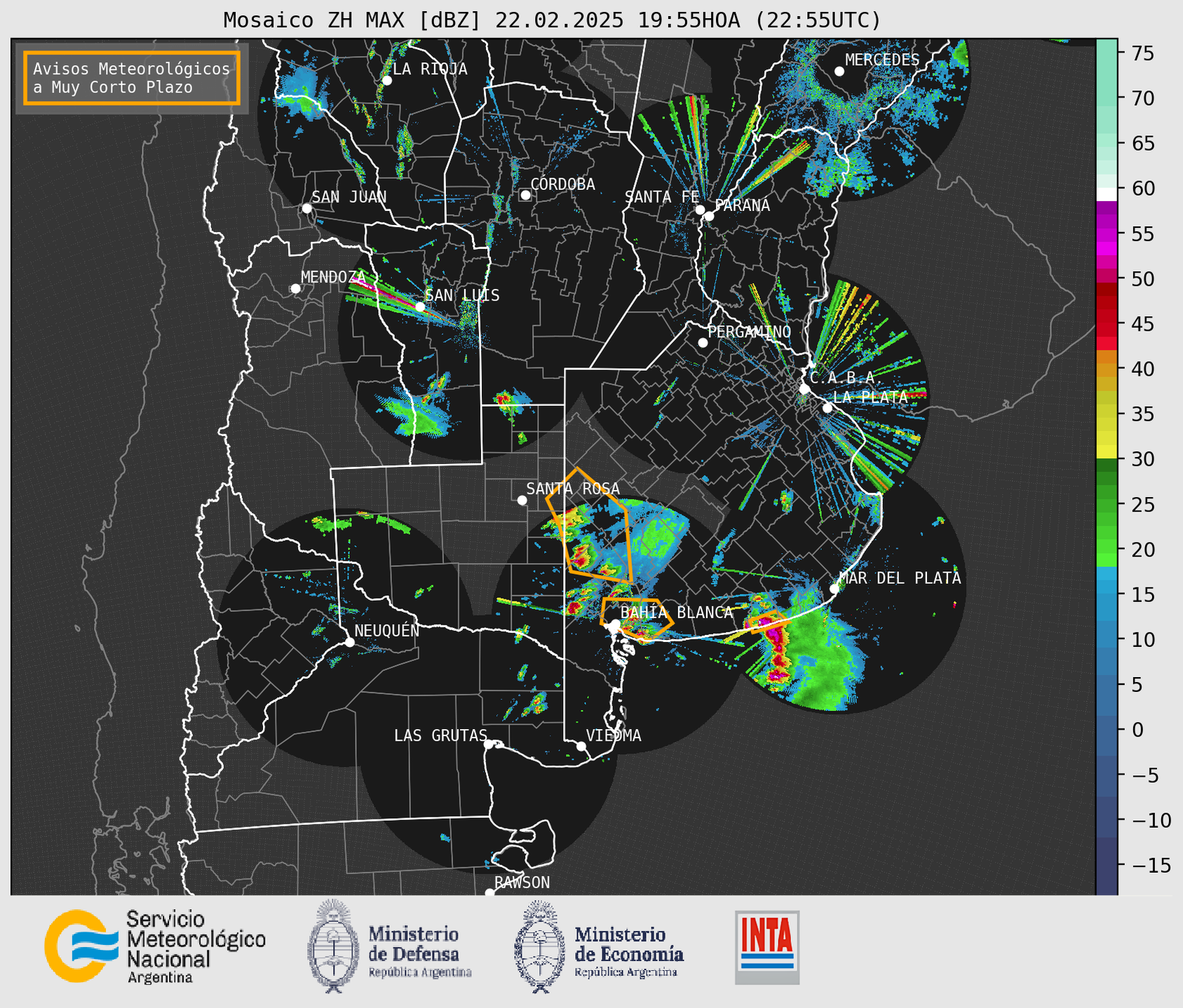
Task: Select the CORDOBA city marker
Action: tap(525, 195)
